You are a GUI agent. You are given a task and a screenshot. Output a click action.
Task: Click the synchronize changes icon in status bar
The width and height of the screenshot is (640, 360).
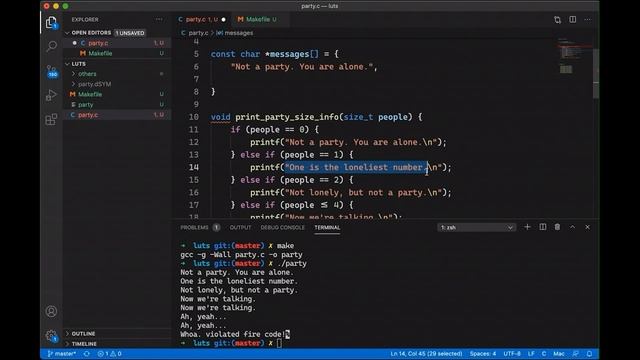tap(87, 354)
